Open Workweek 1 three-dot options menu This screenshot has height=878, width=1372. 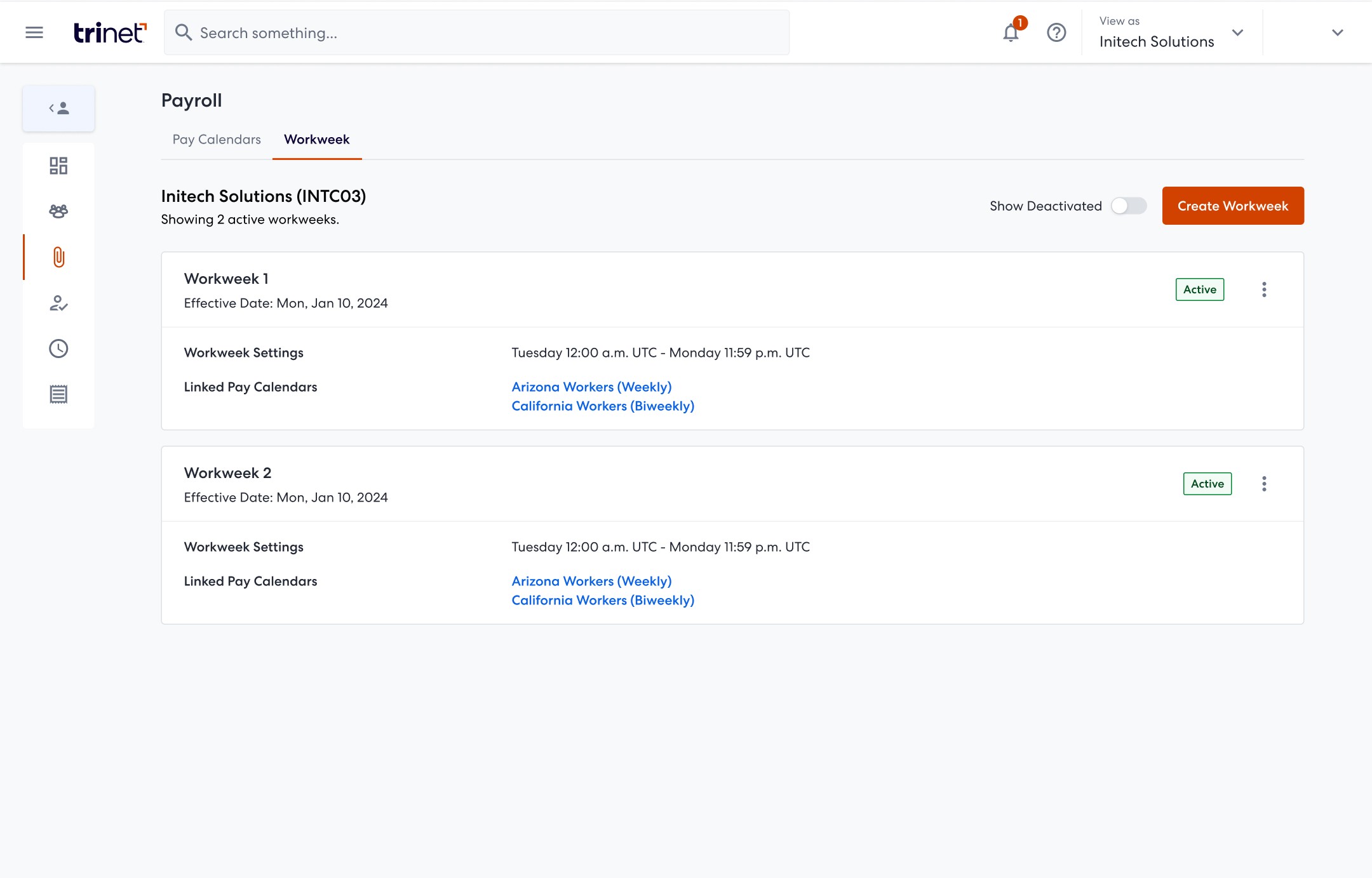tap(1264, 289)
